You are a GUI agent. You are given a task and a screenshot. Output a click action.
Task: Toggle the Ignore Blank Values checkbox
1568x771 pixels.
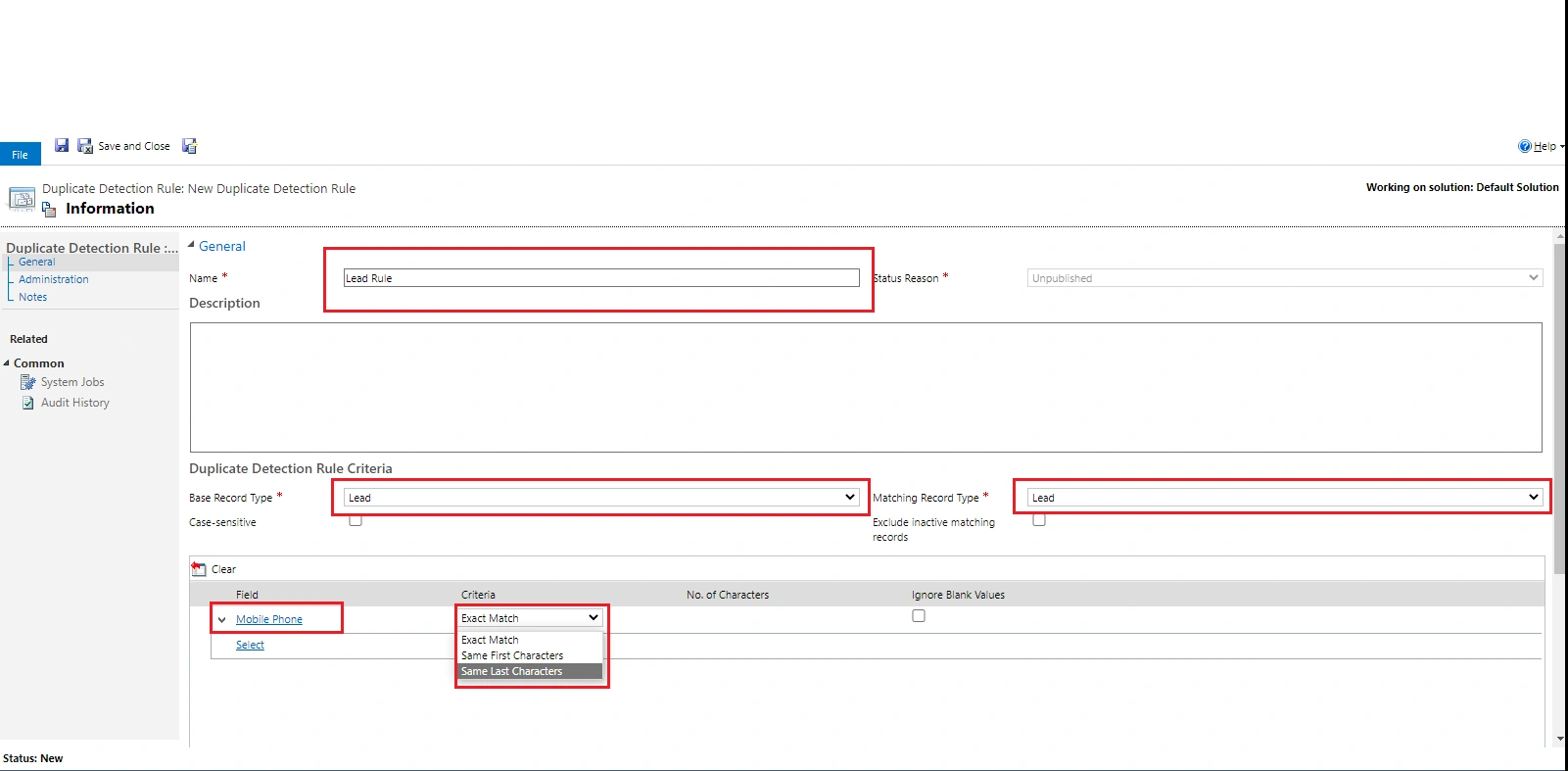click(919, 616)
